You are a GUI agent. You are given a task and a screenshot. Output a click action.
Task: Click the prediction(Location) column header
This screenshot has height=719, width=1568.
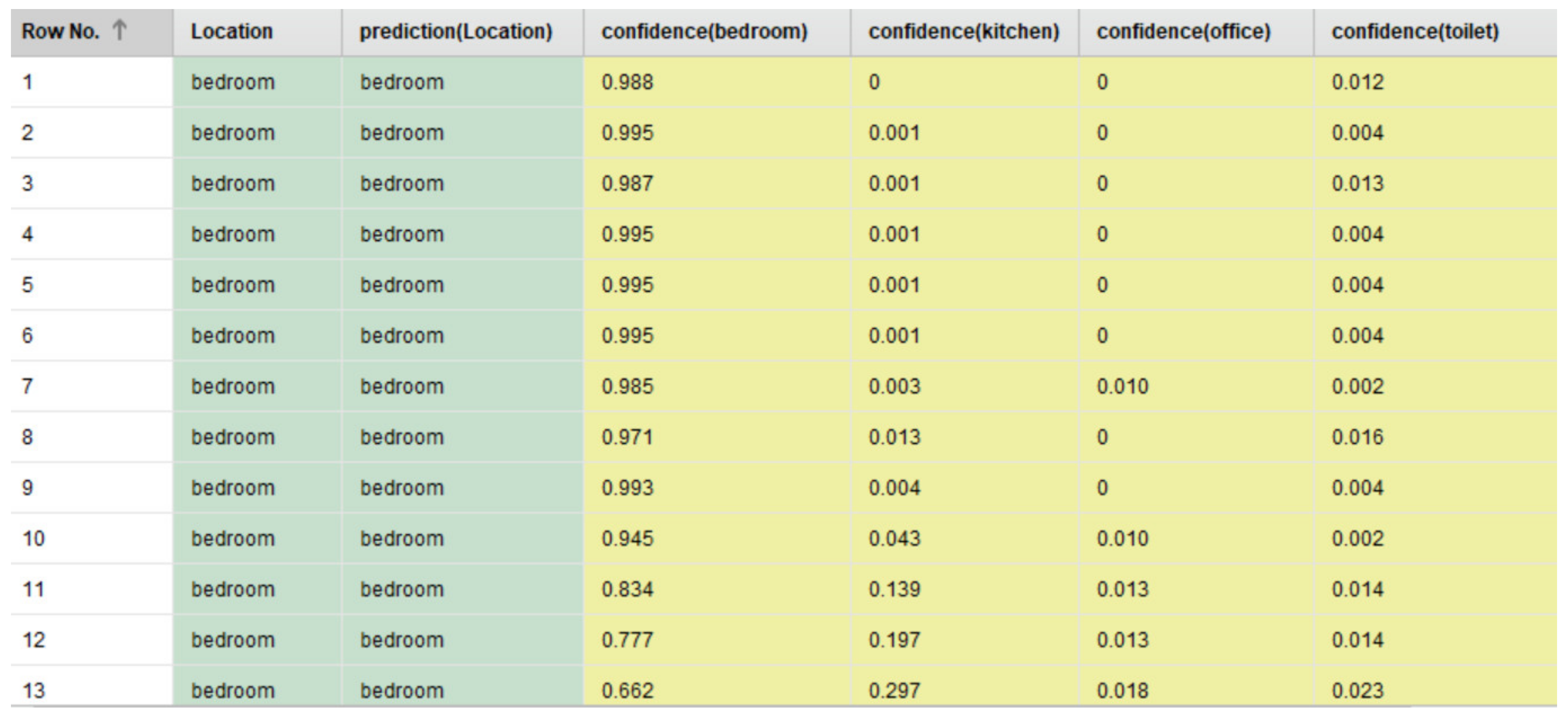[x=455, y=32]
